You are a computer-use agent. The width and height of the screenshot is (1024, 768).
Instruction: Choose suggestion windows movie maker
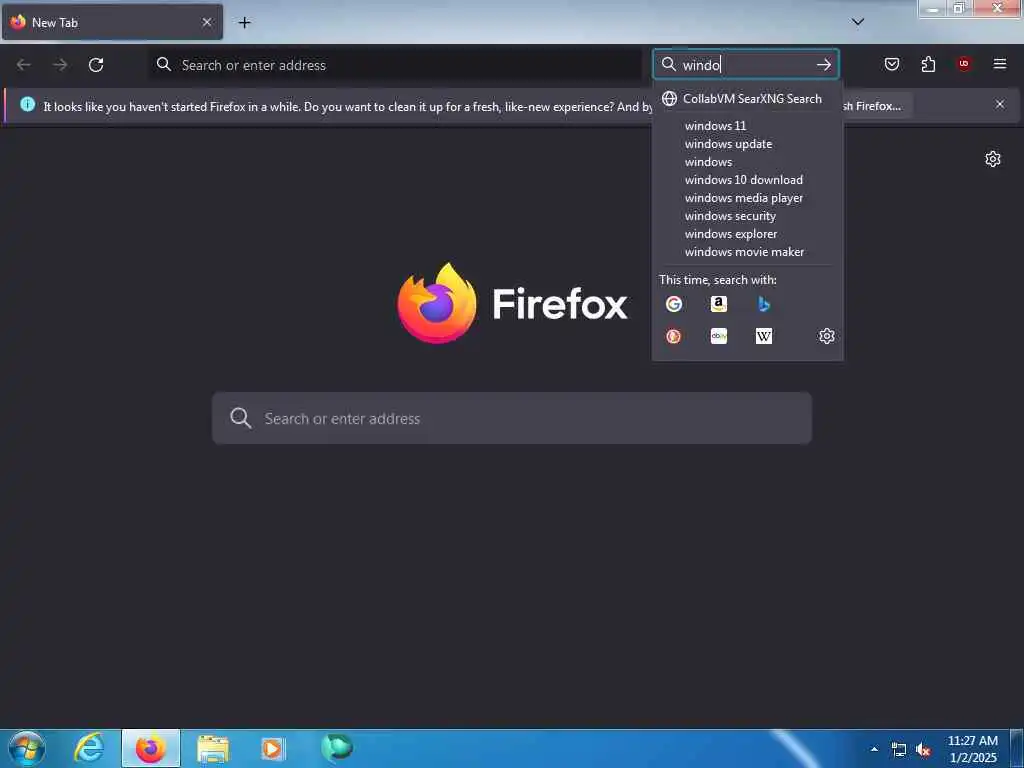(x=748, y=251)
